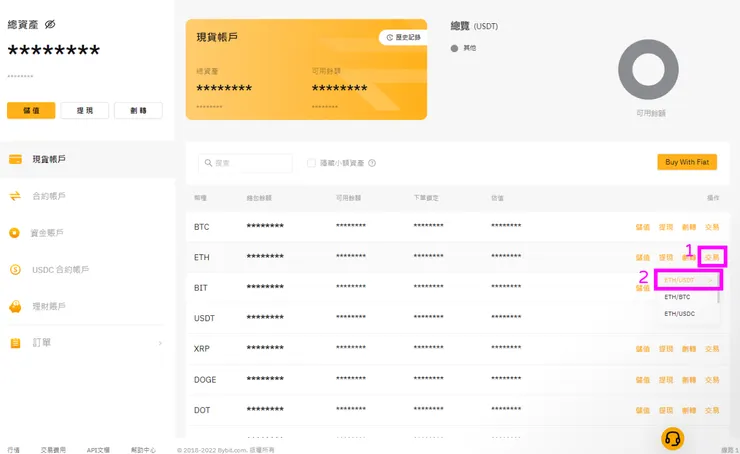Open the 理財帳戶 piggy bank icon
This screenshot has height=454, width=740.
click(15, 307)
